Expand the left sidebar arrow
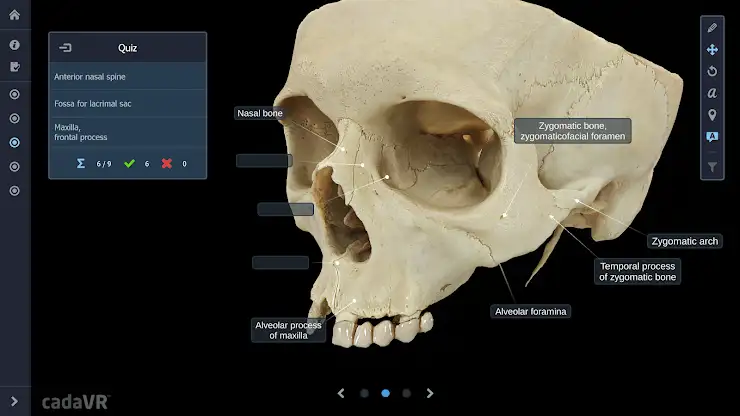 14,401
